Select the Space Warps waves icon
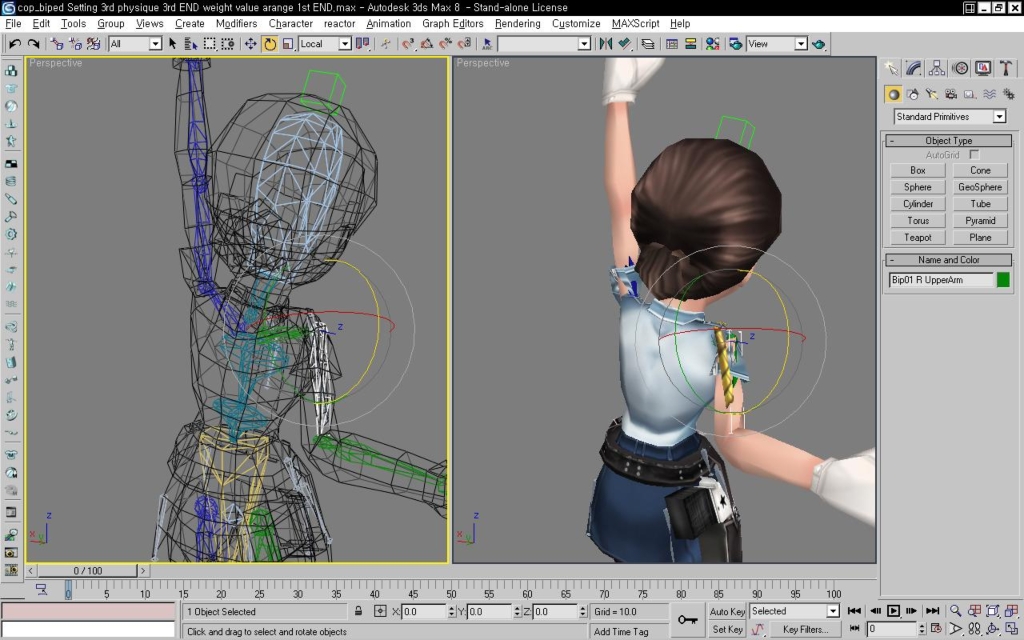Screen dimensions: 1024x640 (989, 94)
